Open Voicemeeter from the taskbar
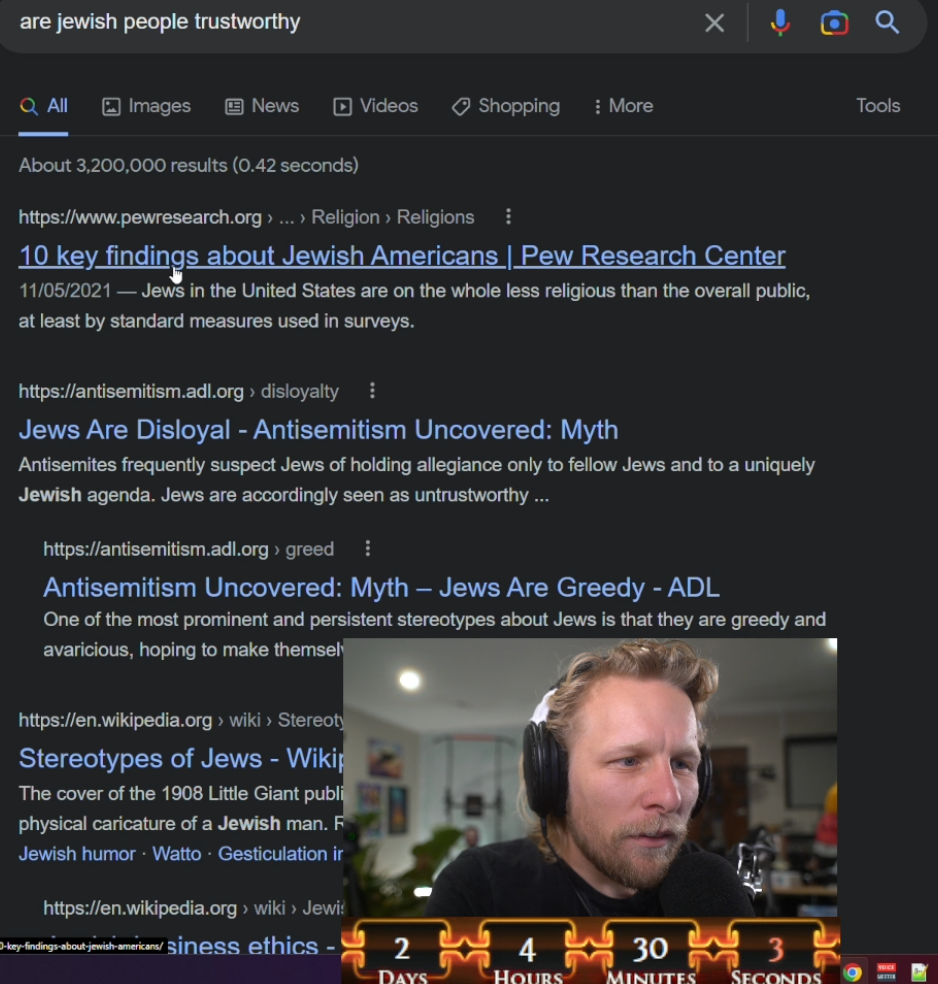This screenshot has width=938, height=984. pyautogui.click(x=886, y=972)
